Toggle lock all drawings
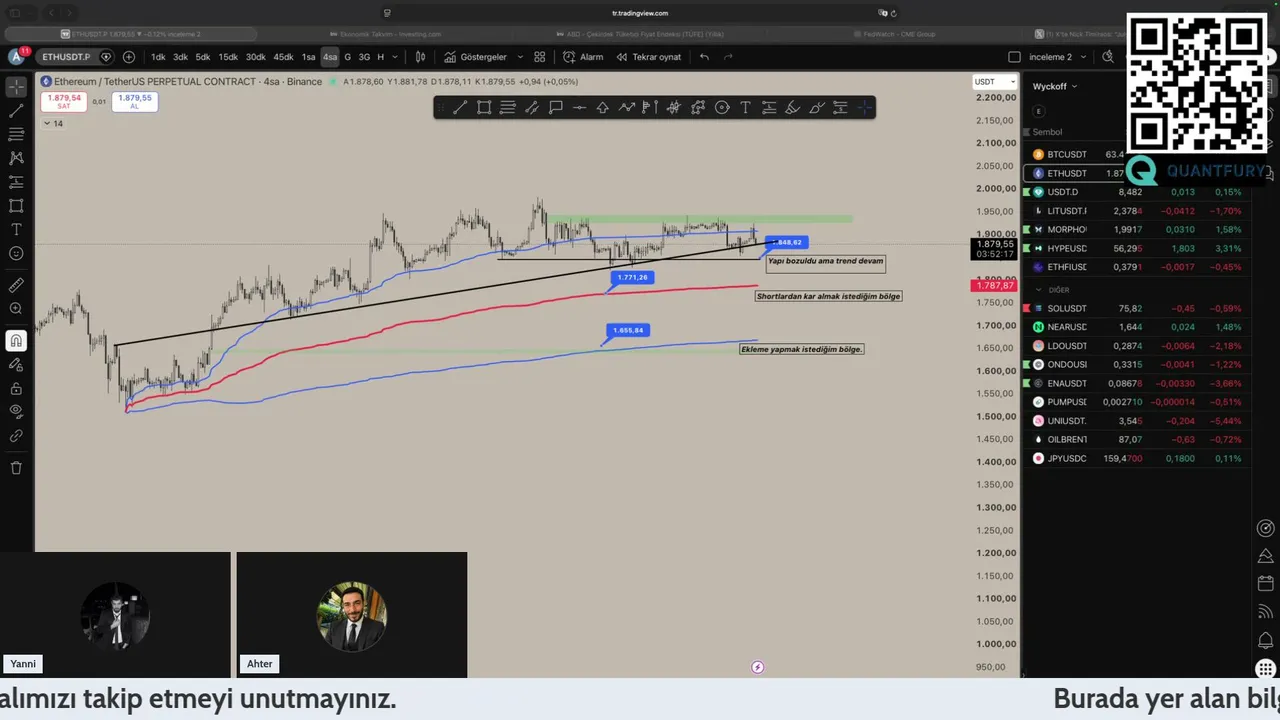This screenshot has width=1280, height=720. [x=16, y=389]
